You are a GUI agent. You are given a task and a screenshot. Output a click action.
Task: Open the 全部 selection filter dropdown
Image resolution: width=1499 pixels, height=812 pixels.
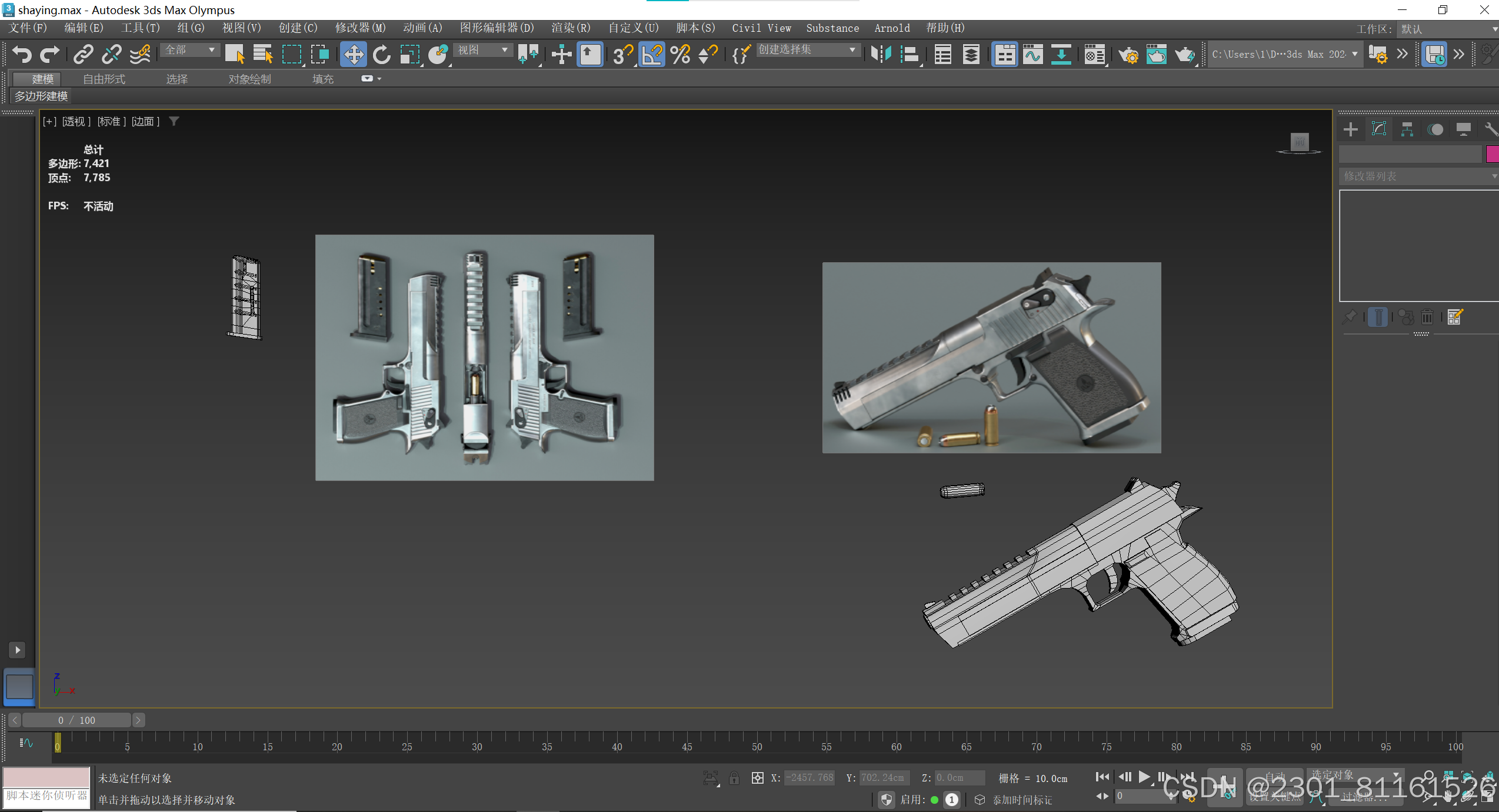pos(189,51)
